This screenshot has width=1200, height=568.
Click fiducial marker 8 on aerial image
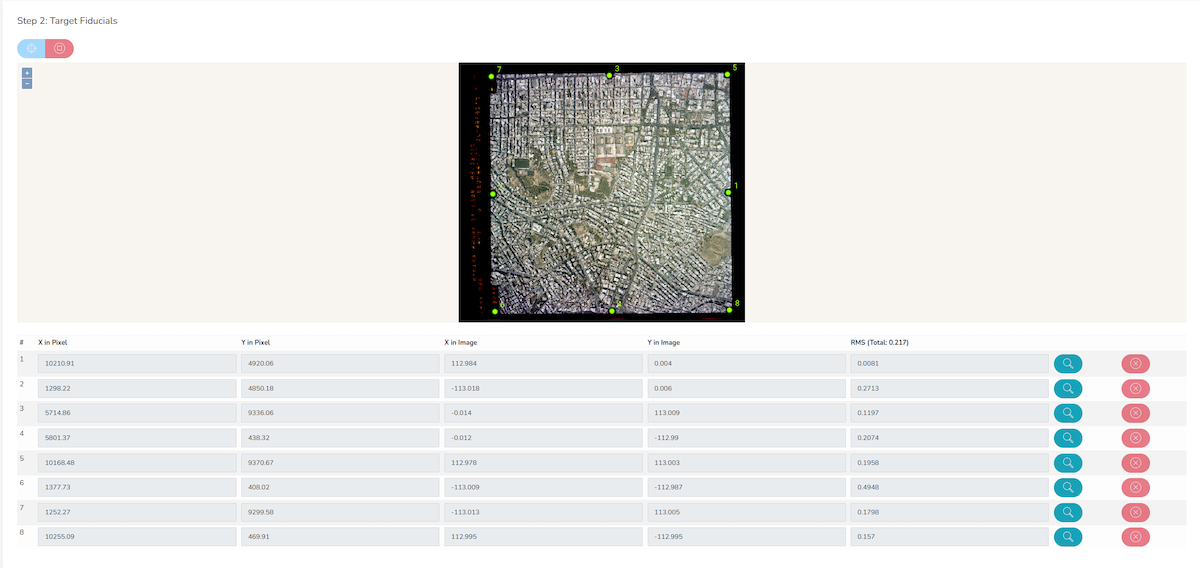coord(730,310)
